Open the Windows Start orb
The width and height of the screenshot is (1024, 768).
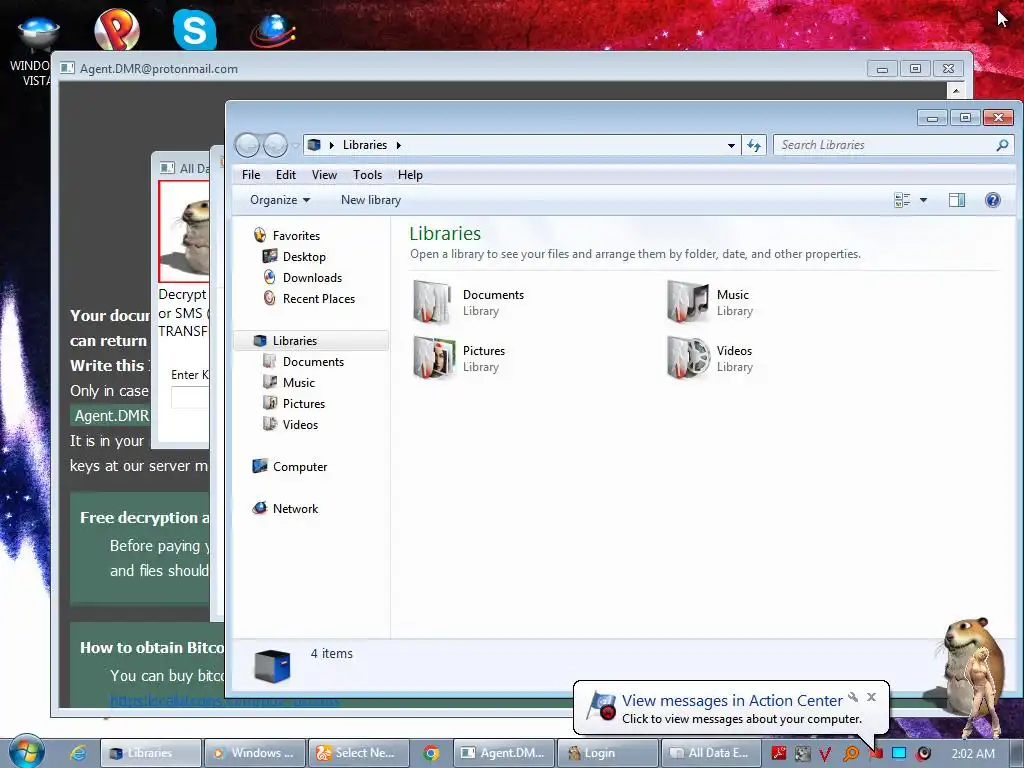(27, 751)
